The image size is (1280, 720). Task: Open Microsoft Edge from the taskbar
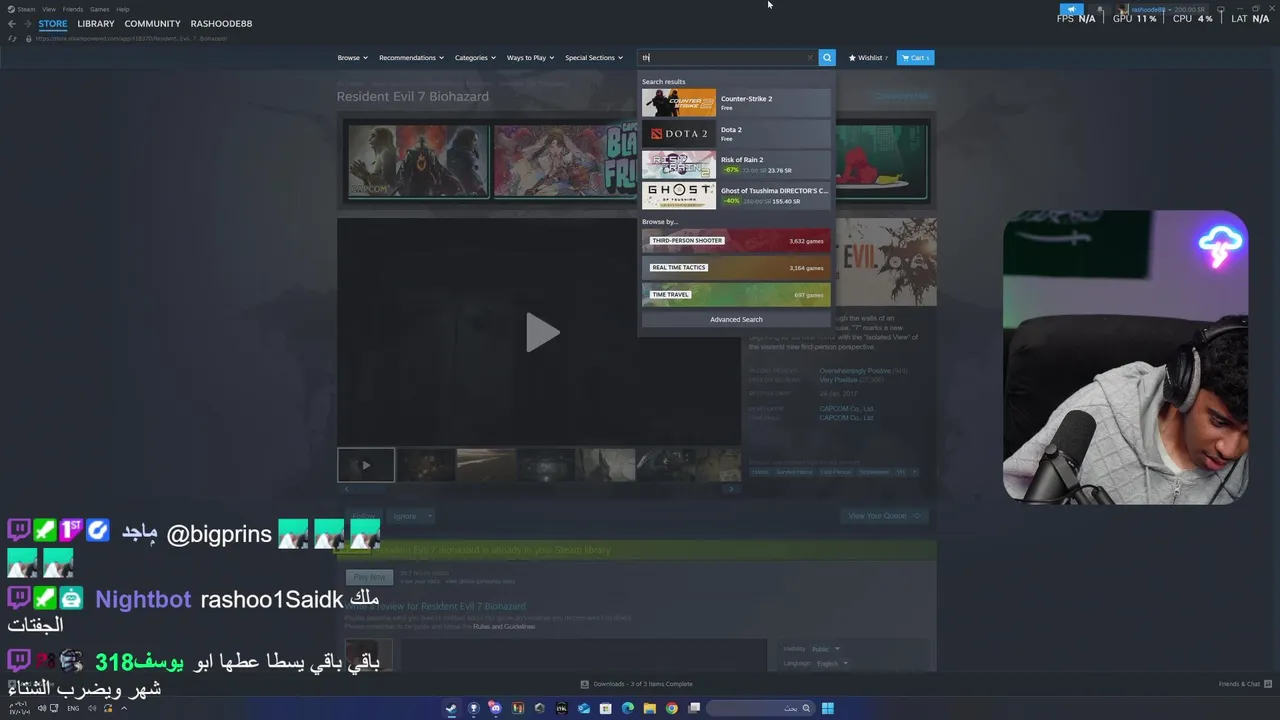(x=627, y=708)
